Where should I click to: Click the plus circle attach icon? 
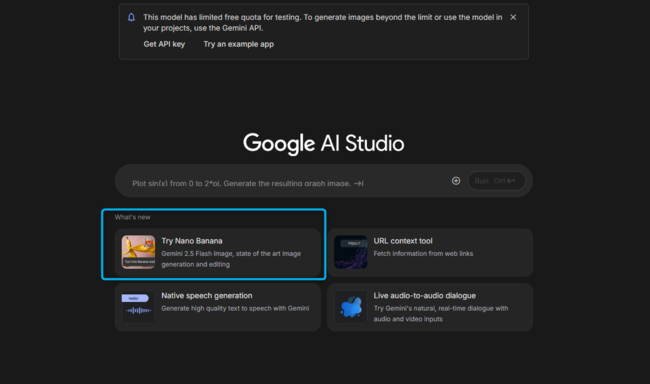point(456,181)
